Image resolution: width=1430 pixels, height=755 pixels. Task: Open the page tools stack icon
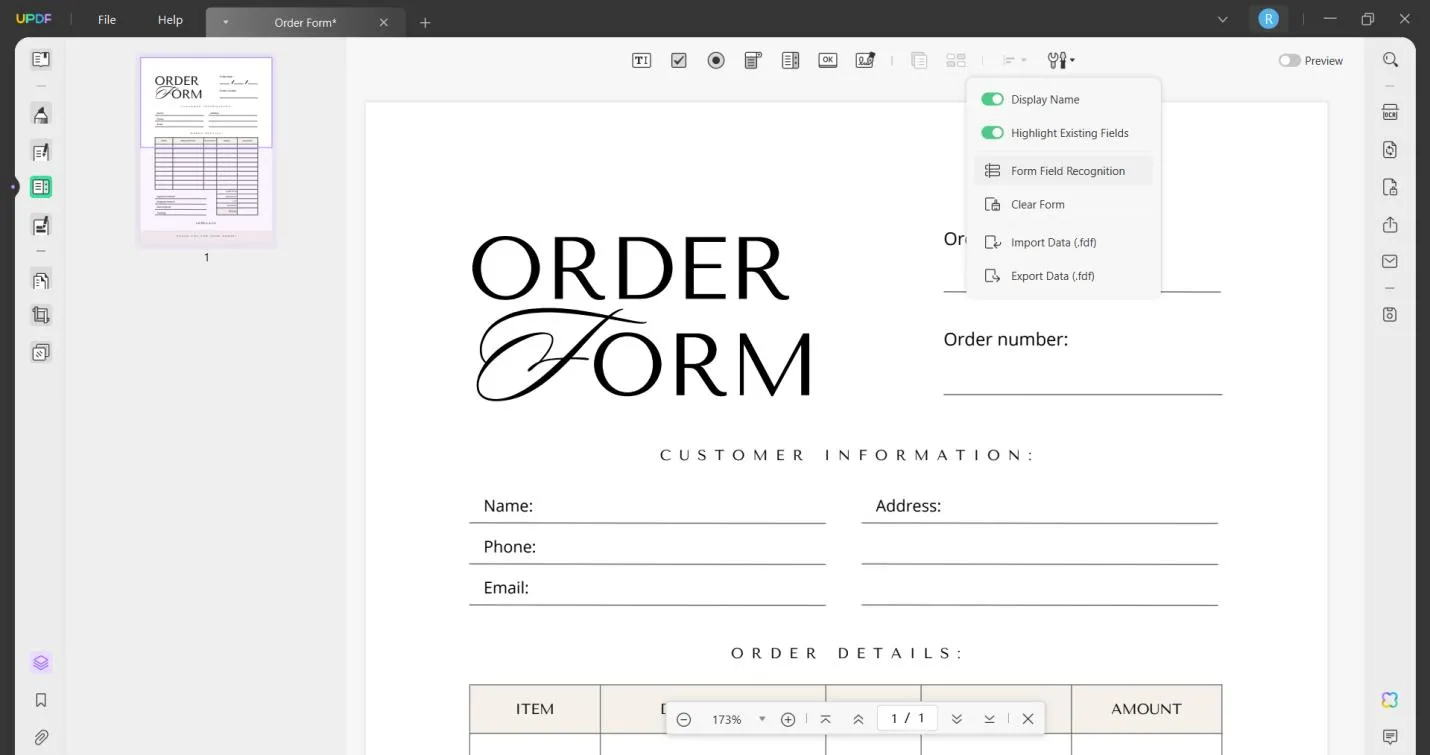click(x=41, y=352)
